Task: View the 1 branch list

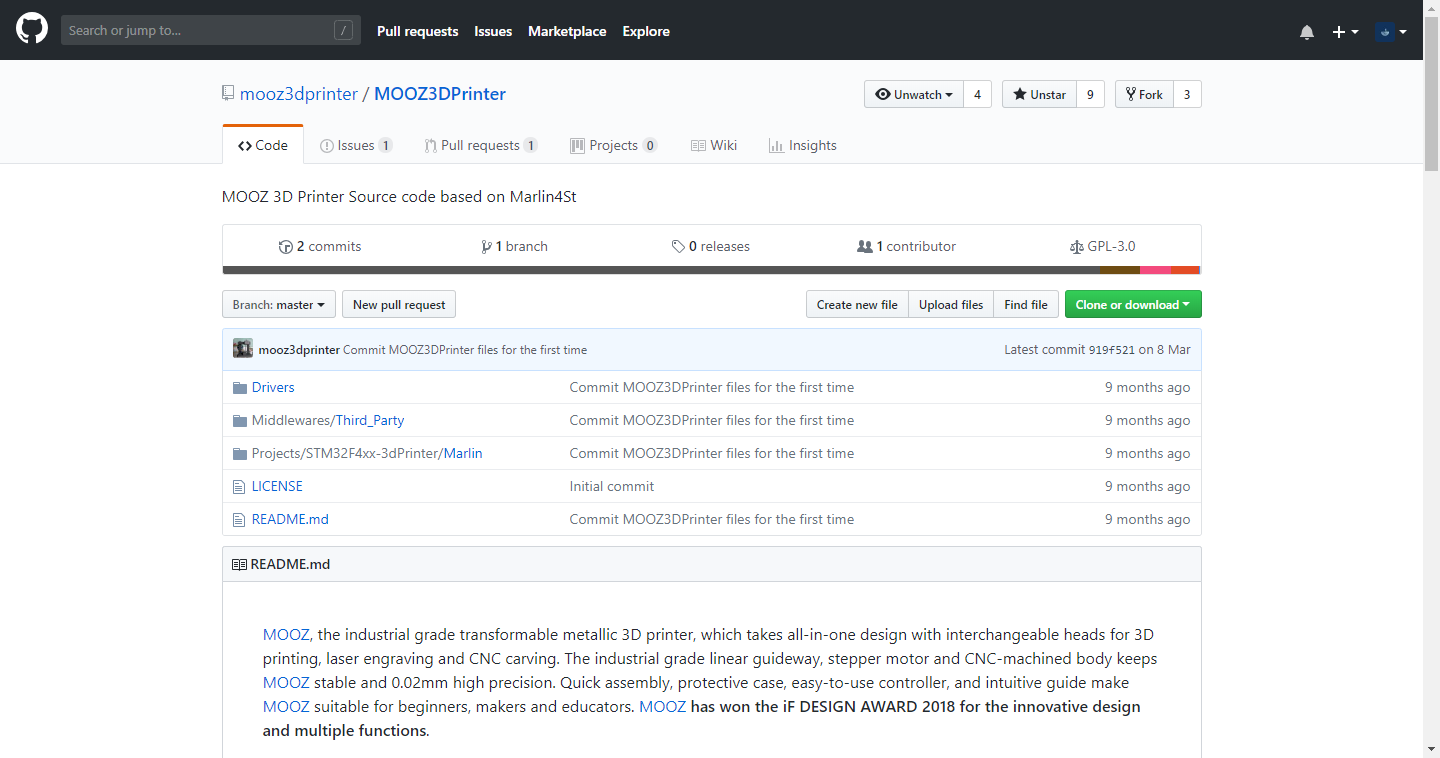Action: click(x=514, y=246)
